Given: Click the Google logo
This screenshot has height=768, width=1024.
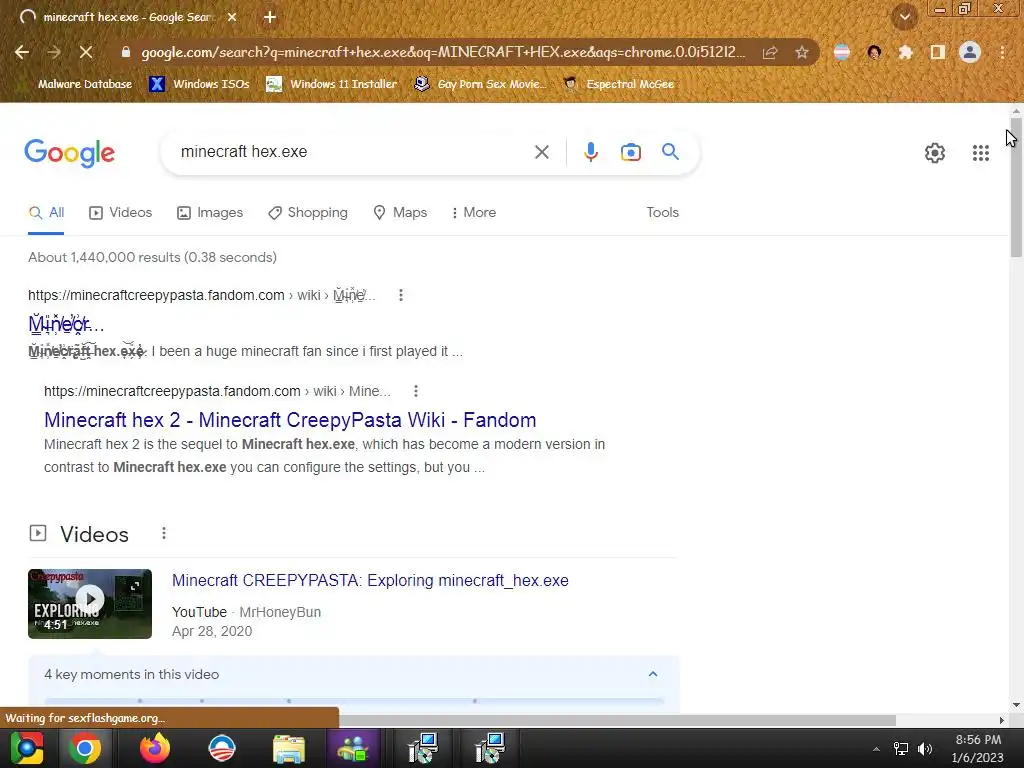Looking at the screenshot, I should (x=70, y=153).
